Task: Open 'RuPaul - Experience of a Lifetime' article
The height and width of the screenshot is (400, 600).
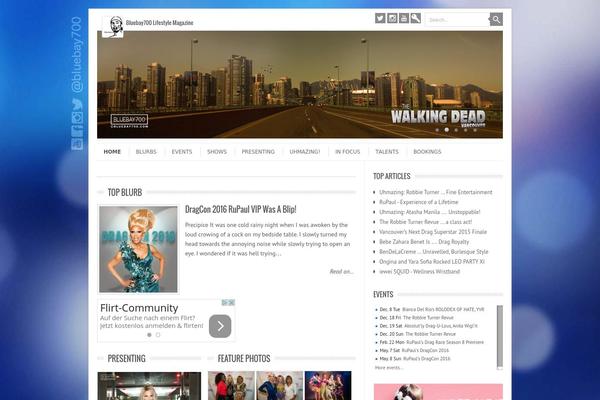Action: point(419,202)
